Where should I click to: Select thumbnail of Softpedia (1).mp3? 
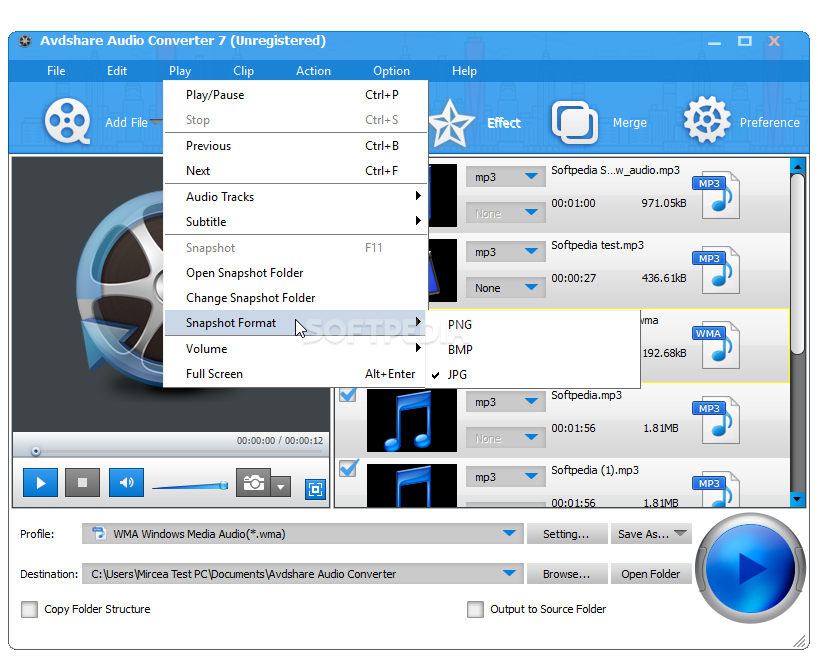412,485
